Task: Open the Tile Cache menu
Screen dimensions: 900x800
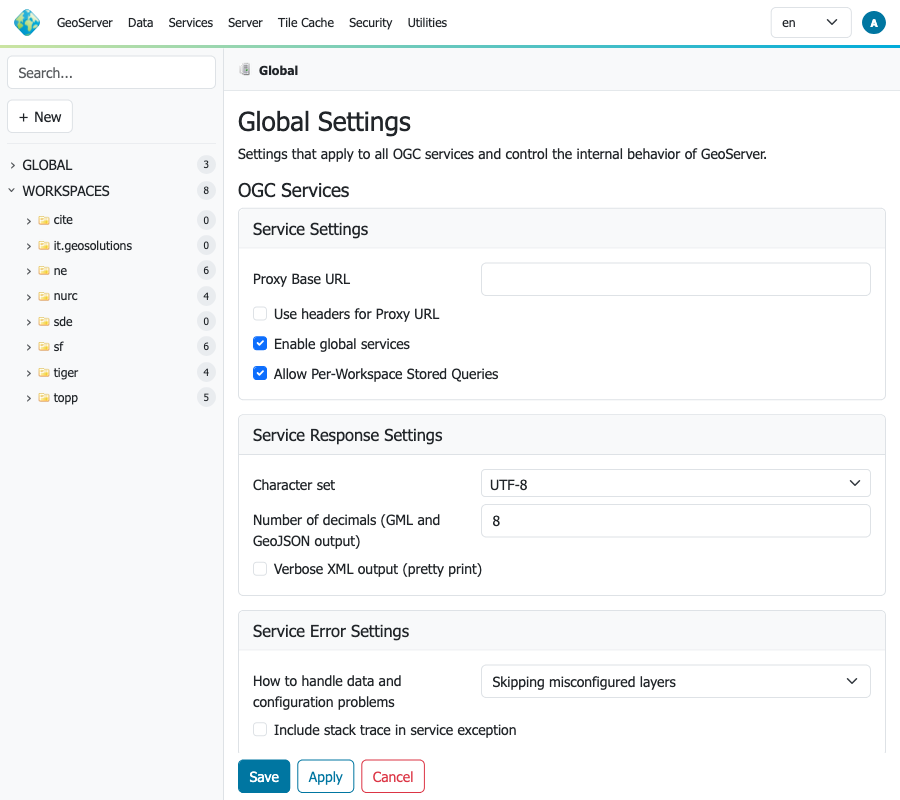Action: 305,23
